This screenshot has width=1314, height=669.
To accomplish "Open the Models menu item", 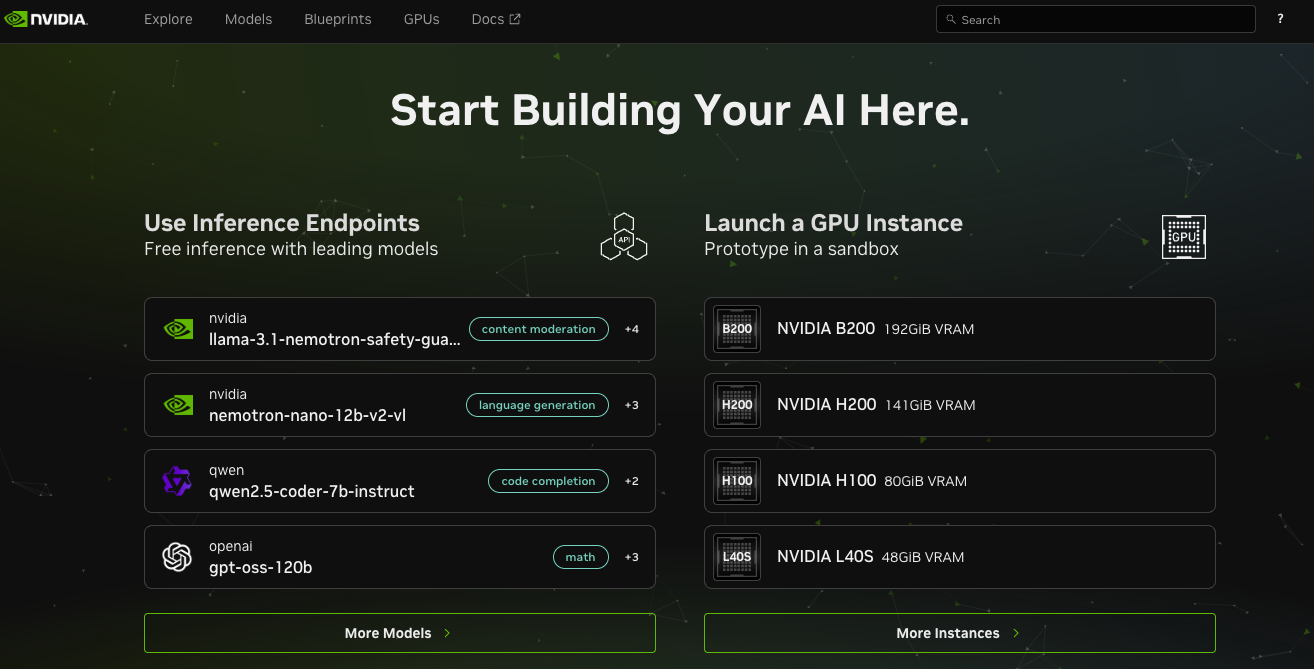I will 248,19.
